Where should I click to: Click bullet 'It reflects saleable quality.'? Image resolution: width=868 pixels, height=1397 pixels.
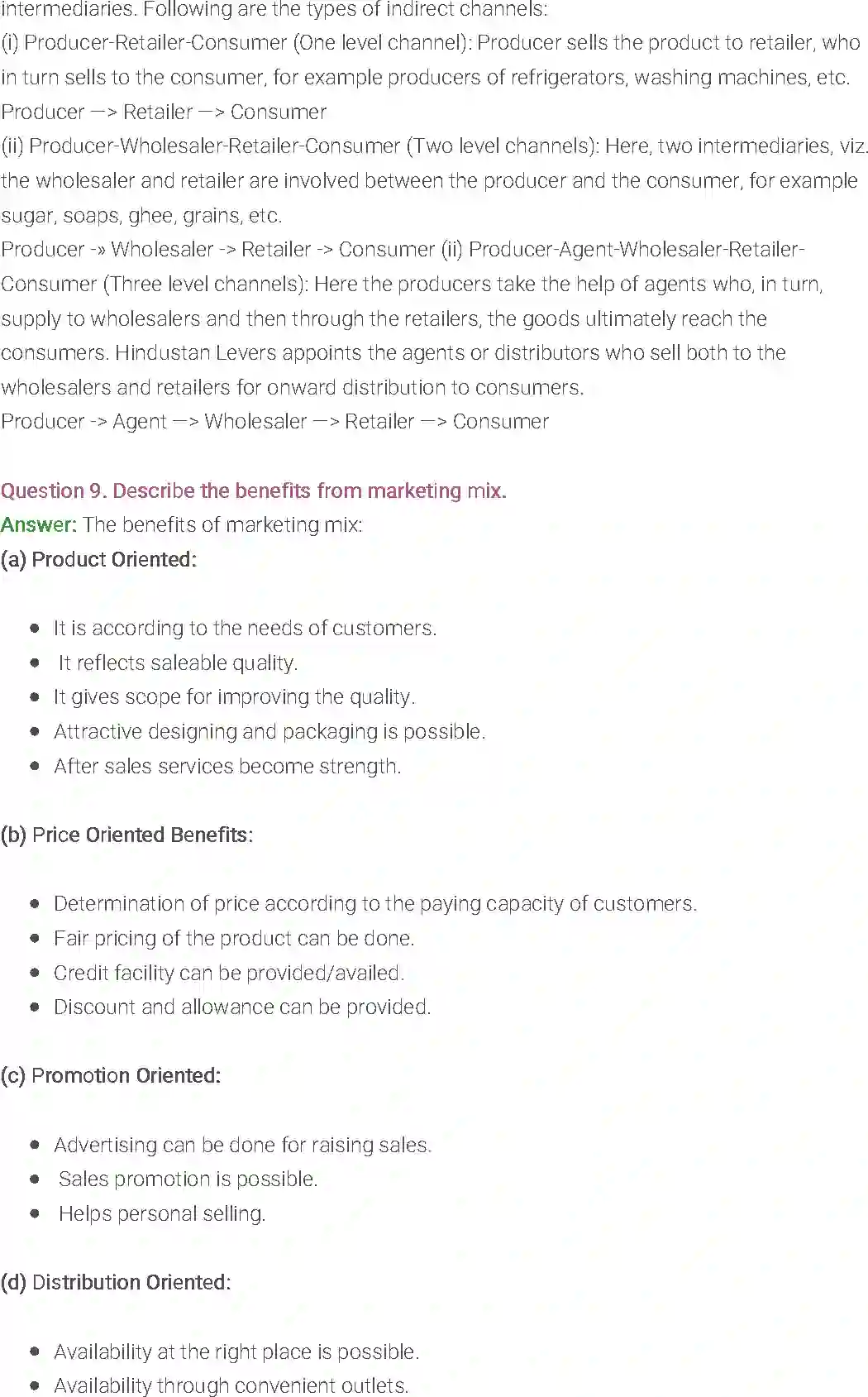[178, 663]
